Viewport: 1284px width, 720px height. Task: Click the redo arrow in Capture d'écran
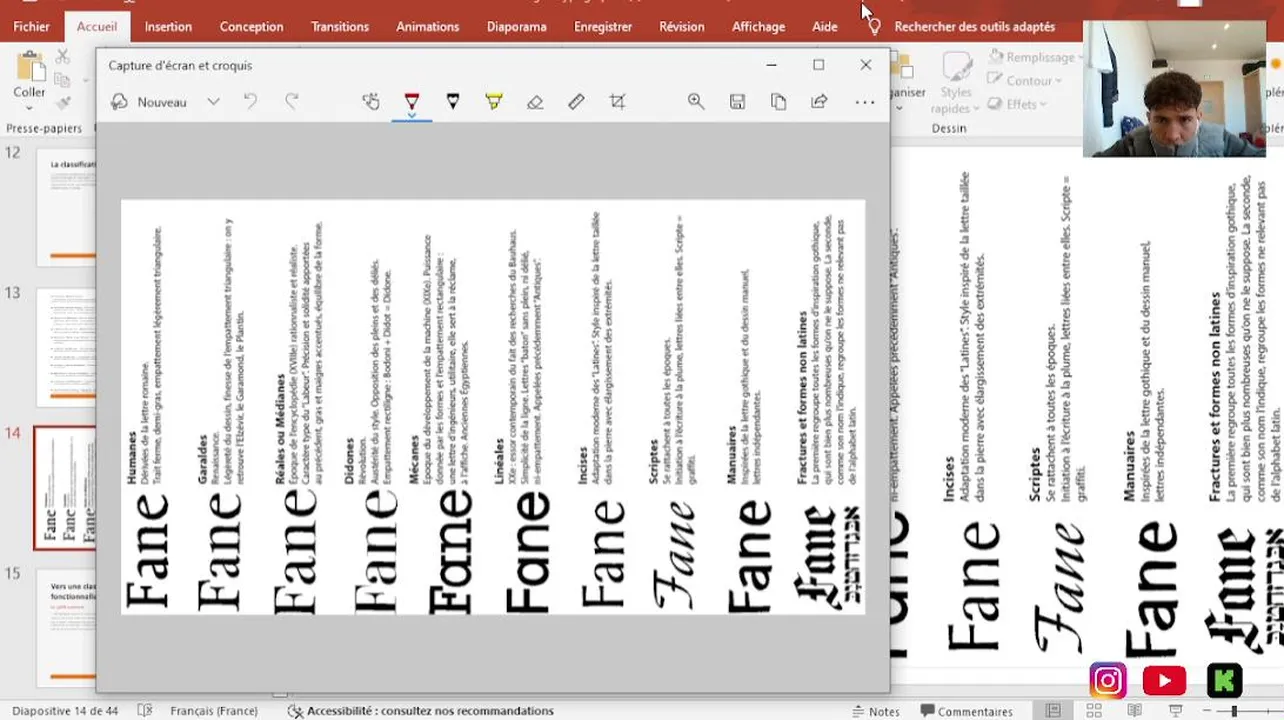[292, 101]
